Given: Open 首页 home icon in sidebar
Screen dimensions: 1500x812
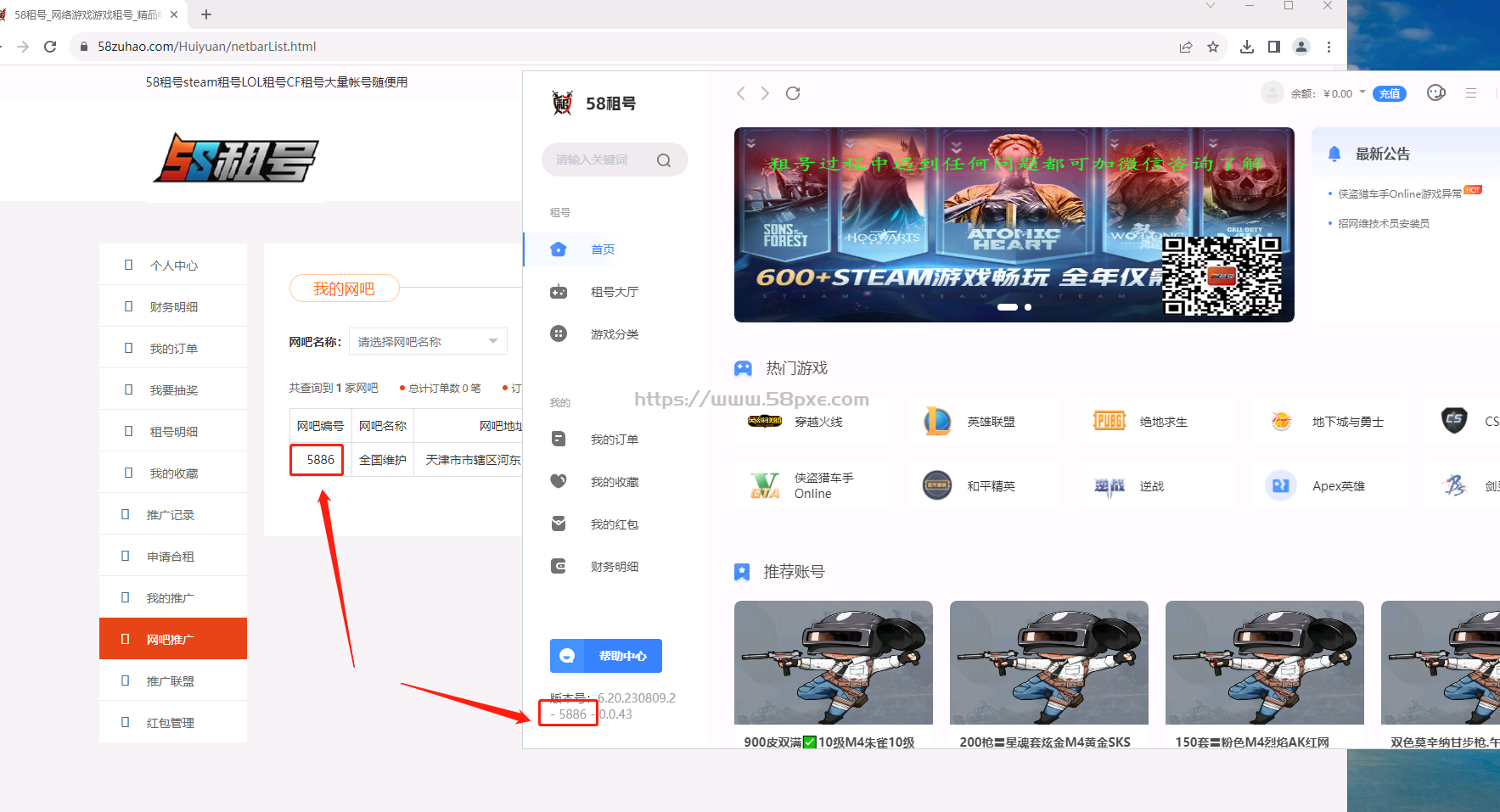Looking at the screenshot, I should pos(558,249).
